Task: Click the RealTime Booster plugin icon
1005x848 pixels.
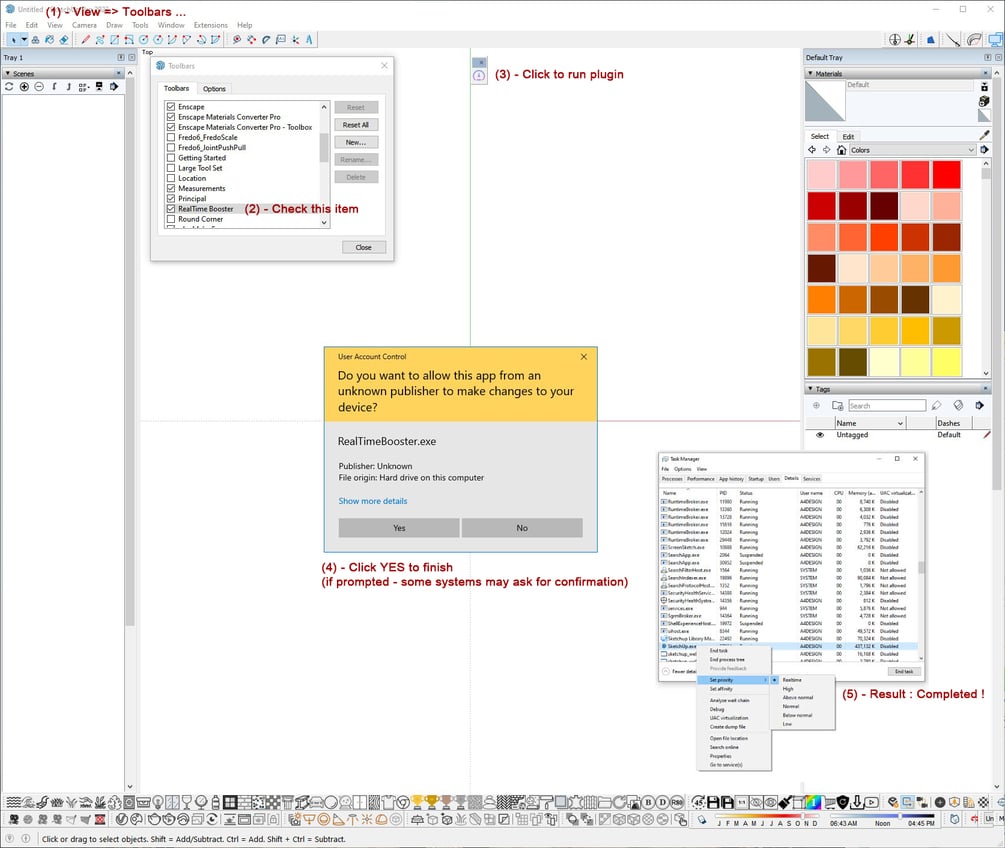Action: pyautogui.click(x=479, y=76)
